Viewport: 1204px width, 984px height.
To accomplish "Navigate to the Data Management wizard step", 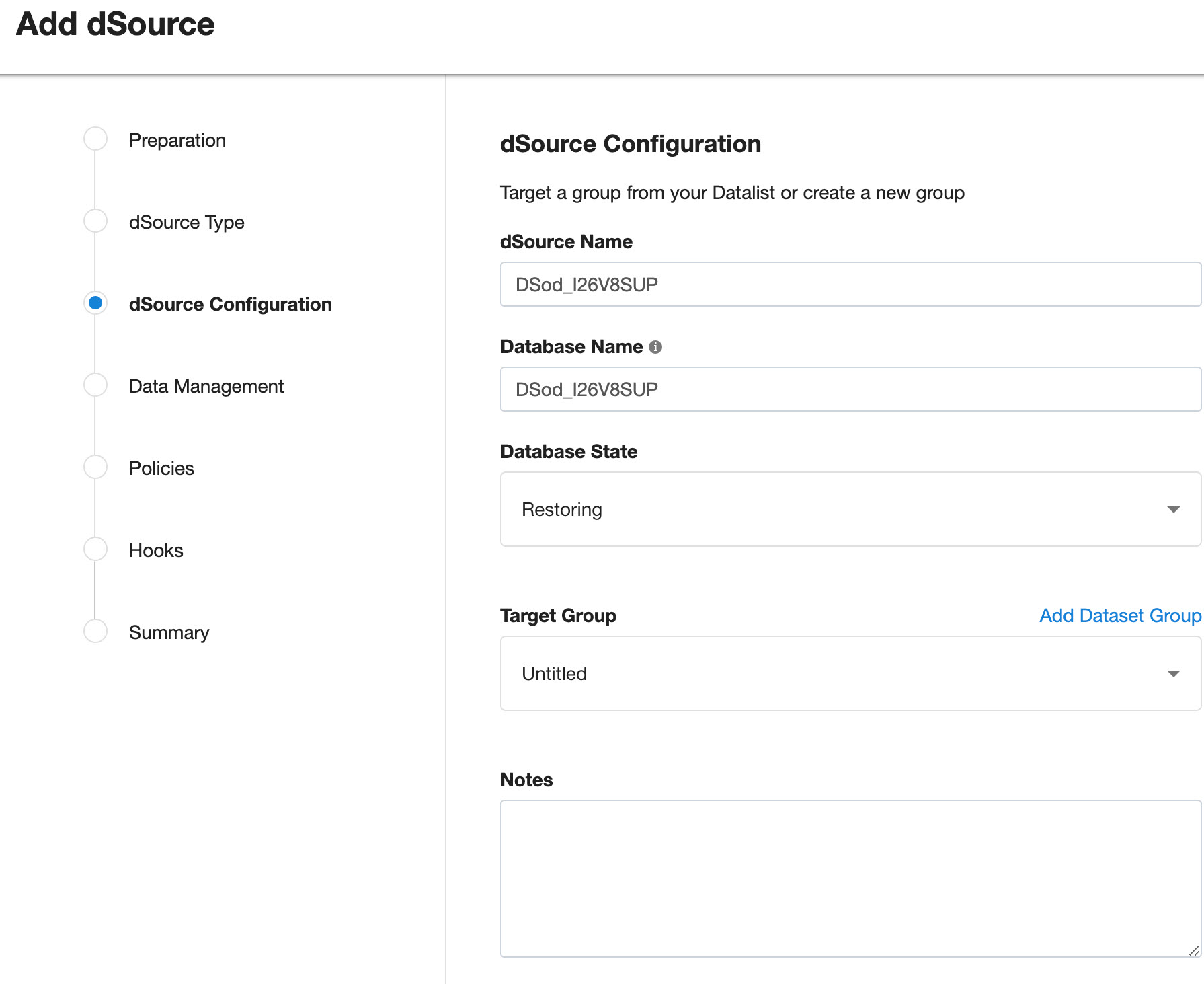I will point(206,386).
